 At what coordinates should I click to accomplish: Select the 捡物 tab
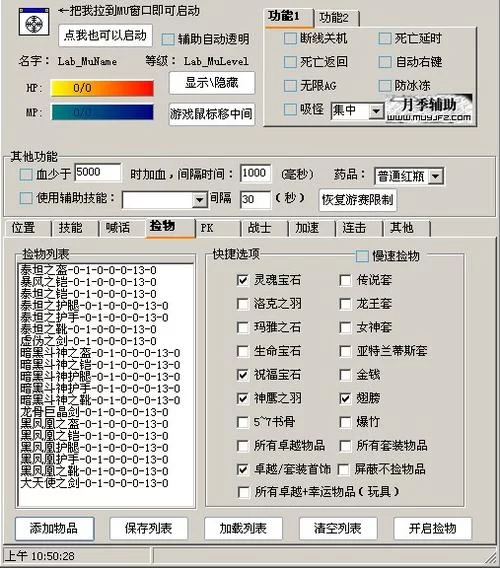170,227
